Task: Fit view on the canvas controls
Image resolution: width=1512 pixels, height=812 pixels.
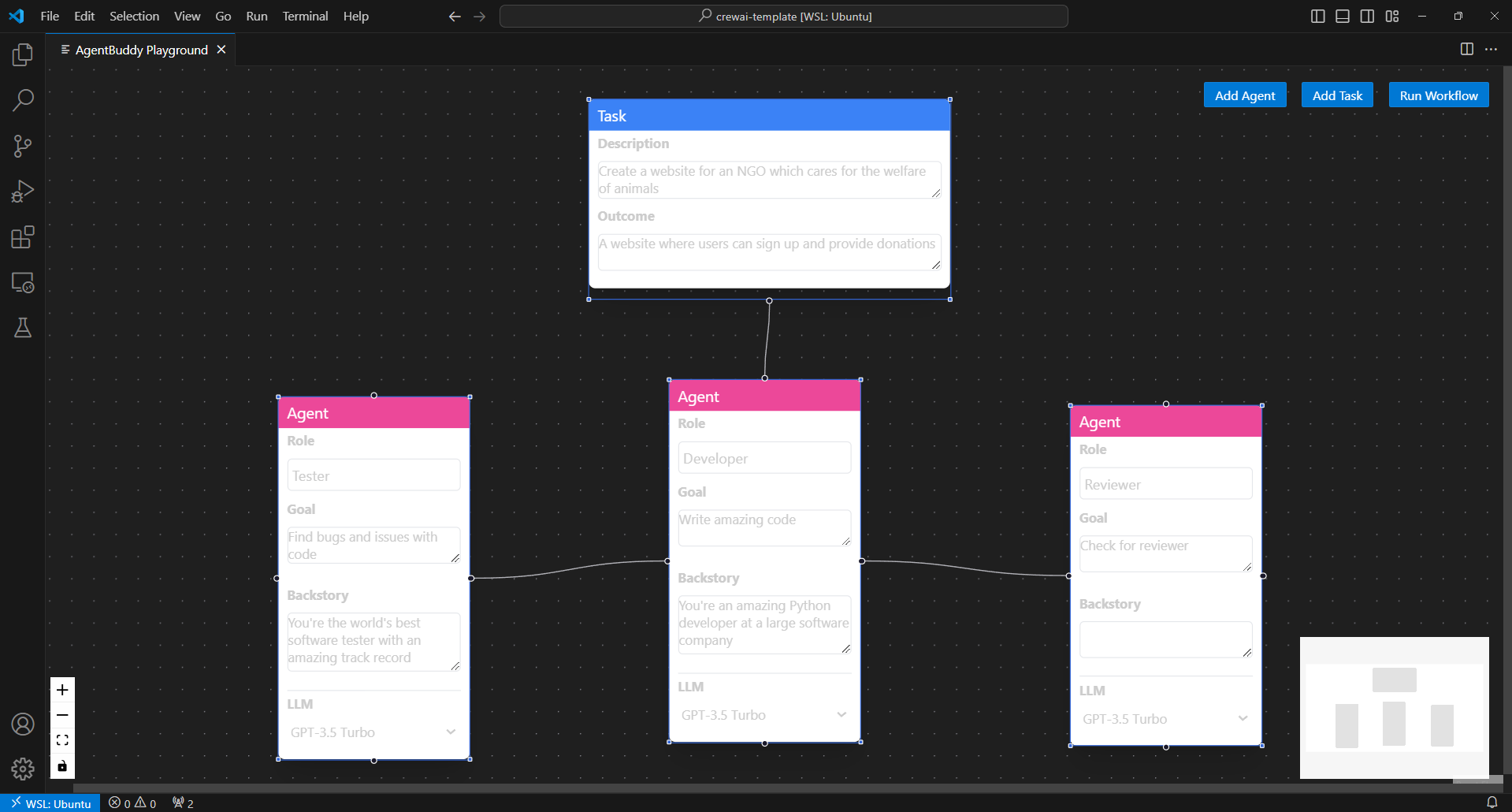Action: tap(62, 740)
